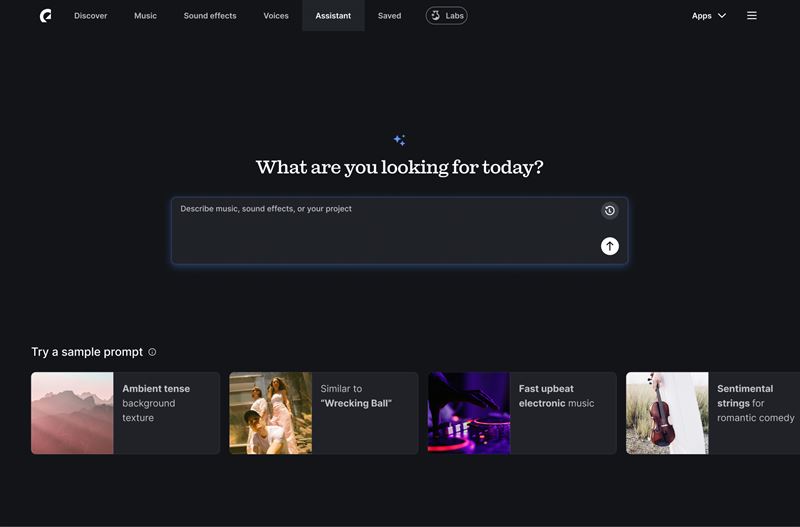800x527 pixels.
Task: Choose the Ambient tense background texture prompt
Action: tap(165, 403)
